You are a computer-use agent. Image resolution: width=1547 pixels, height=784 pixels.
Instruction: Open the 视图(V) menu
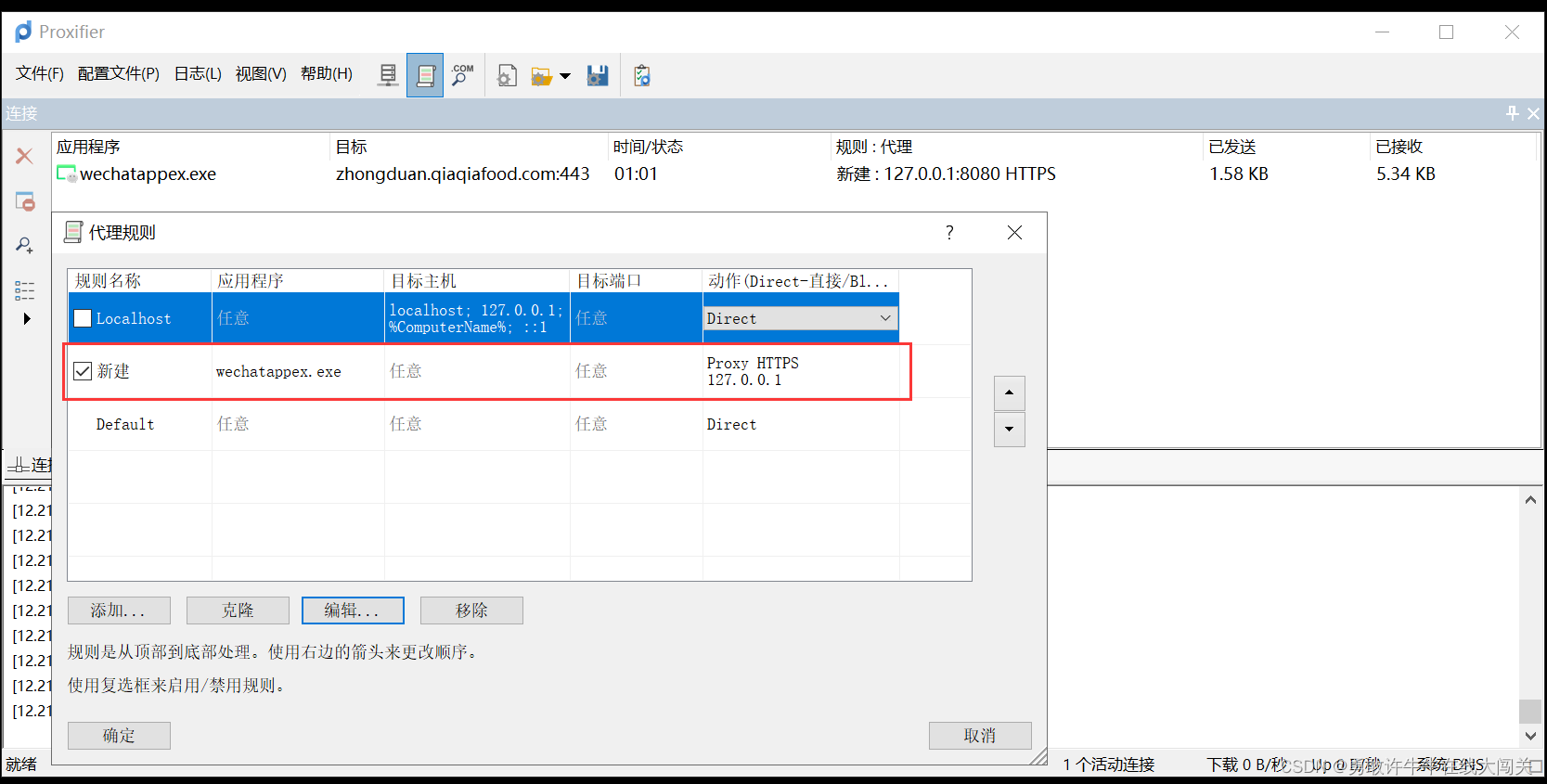[261, 73]
